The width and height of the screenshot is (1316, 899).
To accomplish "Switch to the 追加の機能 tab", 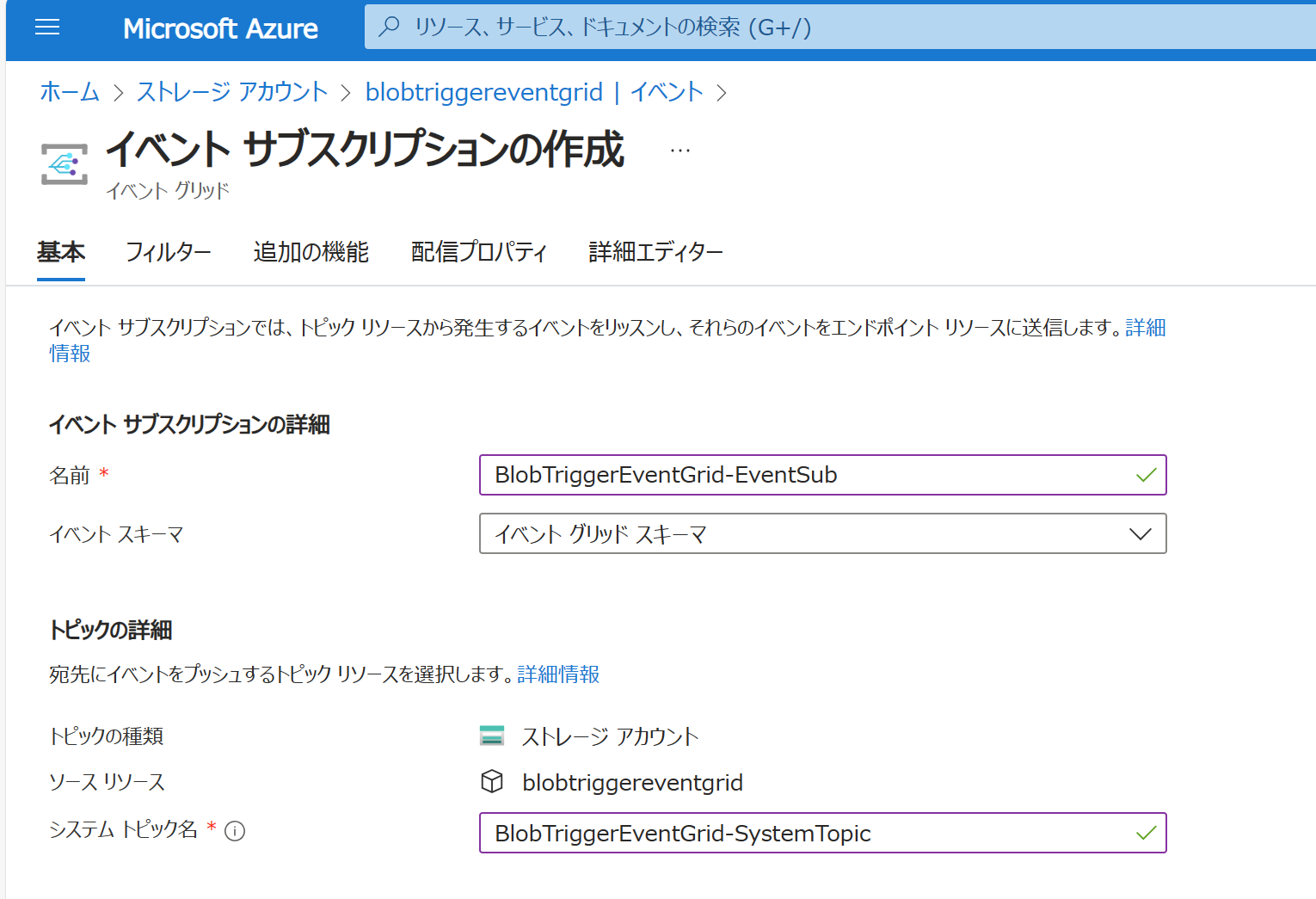I will tap(311, 251).
